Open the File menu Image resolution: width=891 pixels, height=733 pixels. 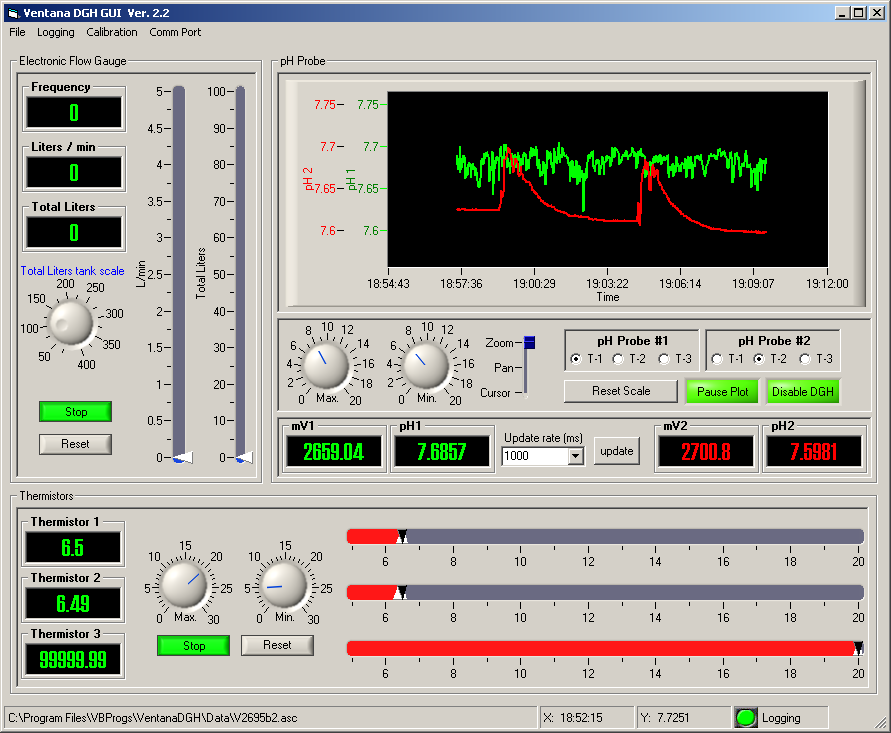(17, 32)
